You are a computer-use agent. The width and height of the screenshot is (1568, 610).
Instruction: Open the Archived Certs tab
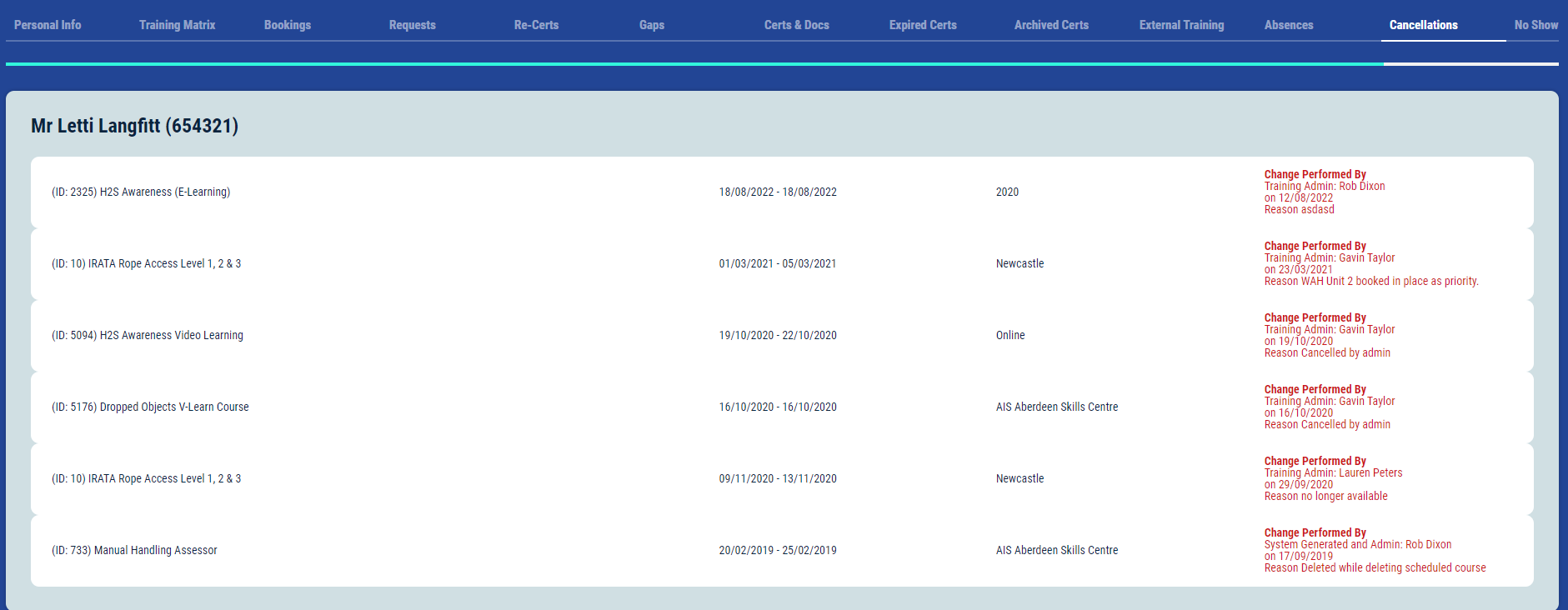point(1051,25)
